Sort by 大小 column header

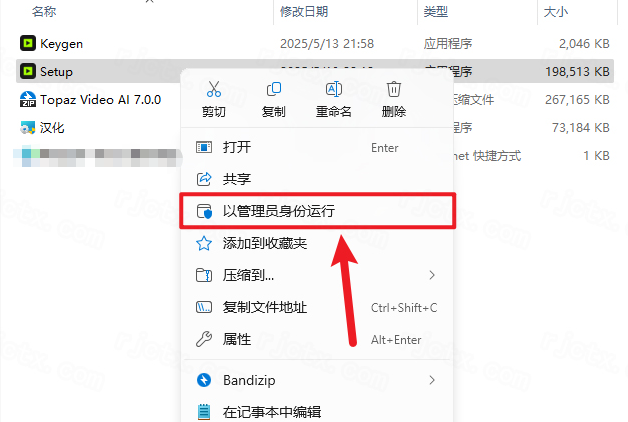tap(556, 11)
